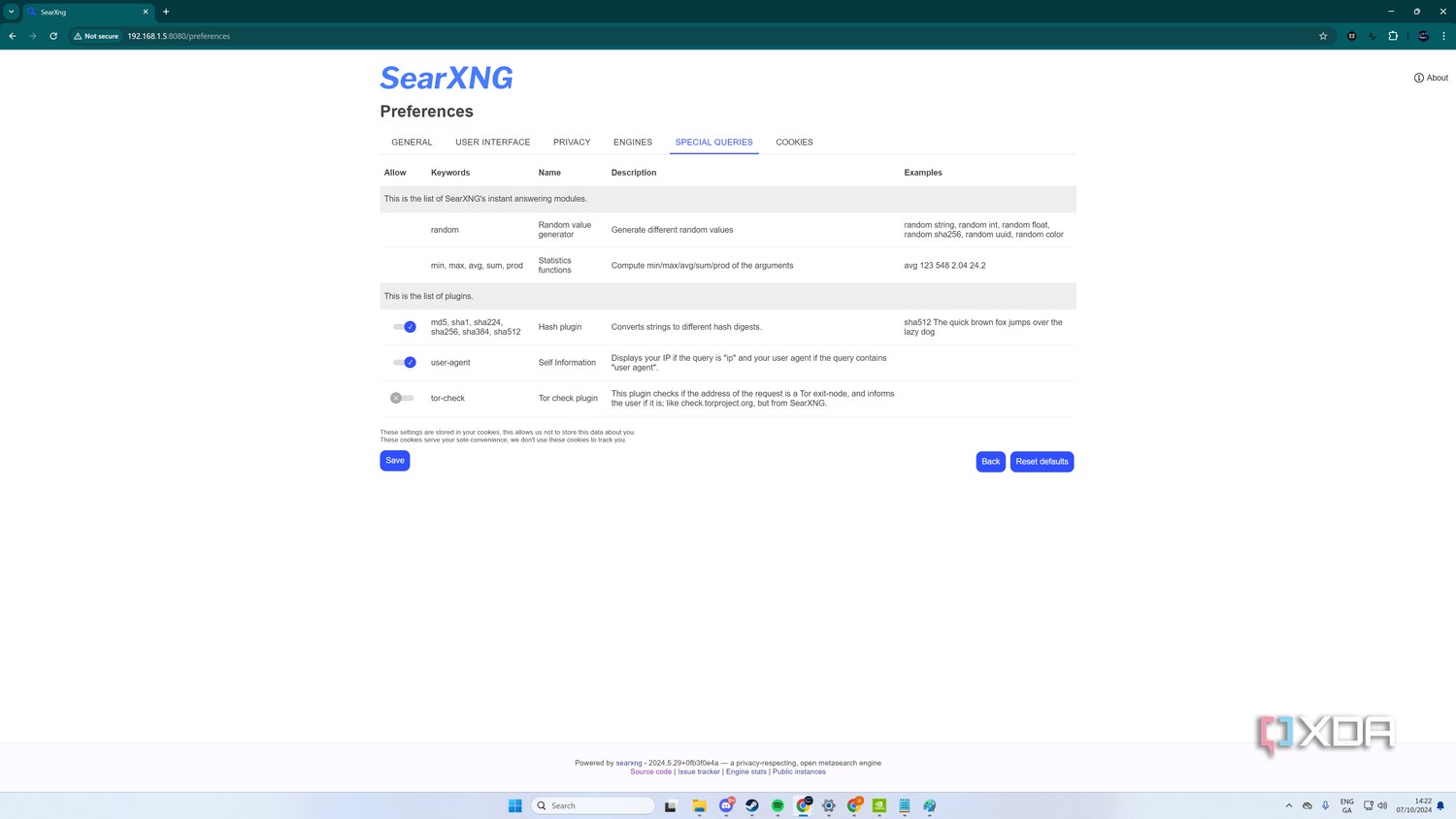Screen dimensions: 1456x819
Task: Click the cat-face extension icon
Action: pyautogui.click(x=1351, y=36)
